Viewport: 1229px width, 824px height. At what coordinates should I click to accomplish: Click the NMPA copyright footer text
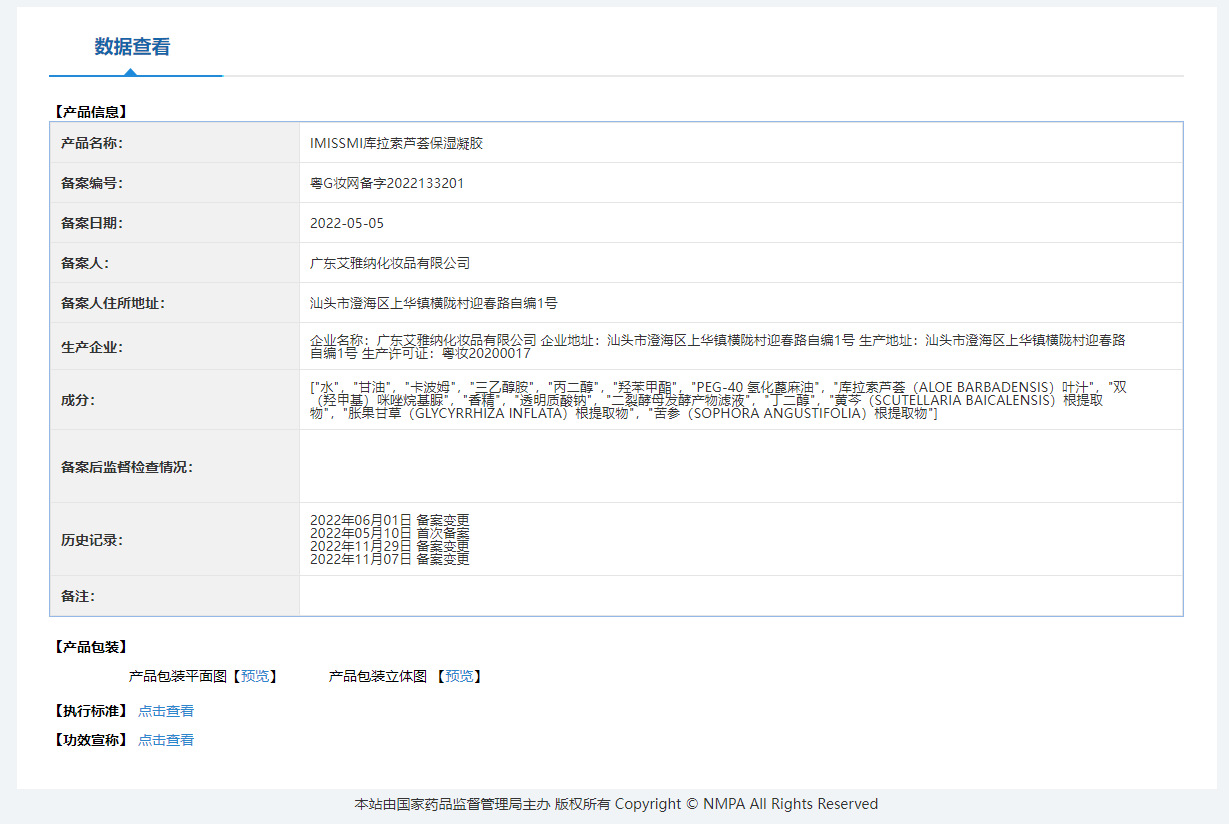point(616,804)
